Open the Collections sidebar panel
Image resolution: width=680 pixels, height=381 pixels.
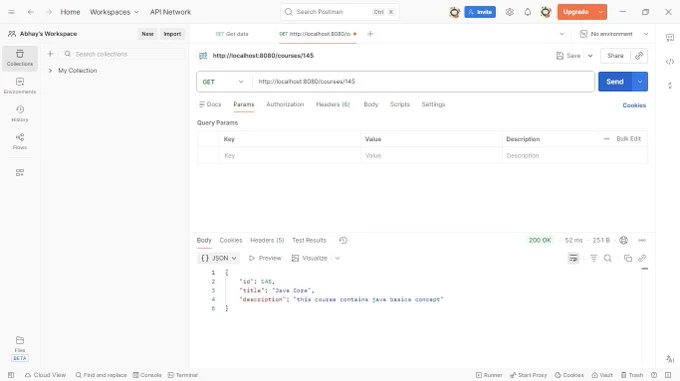tap(20, 58)
